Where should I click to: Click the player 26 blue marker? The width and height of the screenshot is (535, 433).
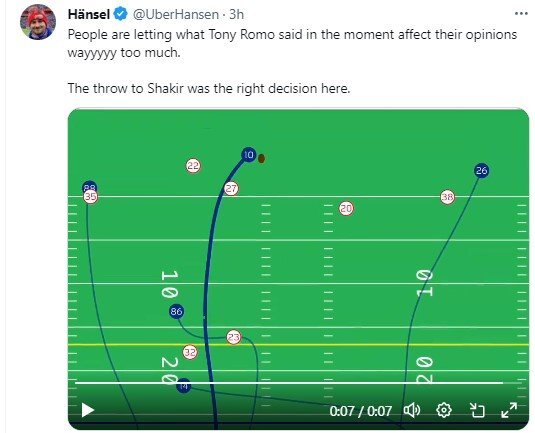coord(481,170)
